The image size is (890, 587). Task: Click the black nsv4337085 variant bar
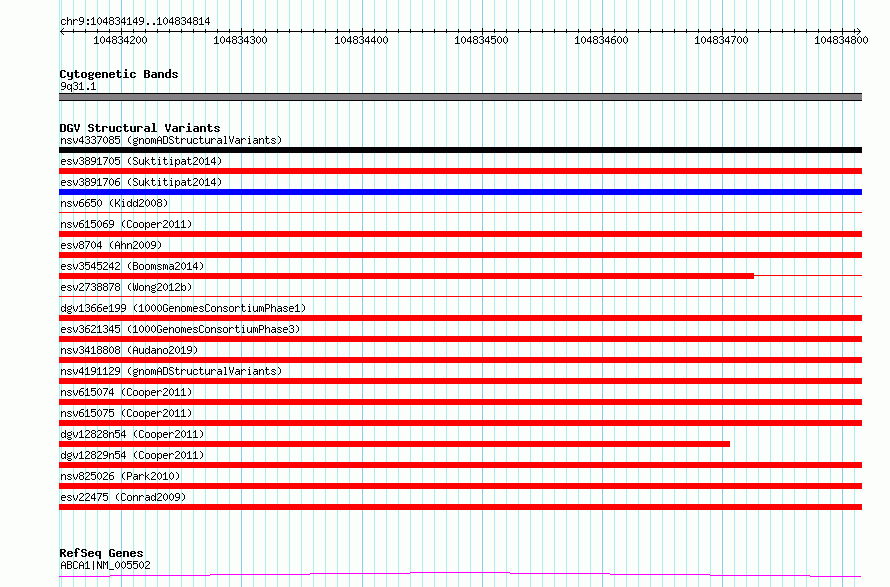point(460,150)
